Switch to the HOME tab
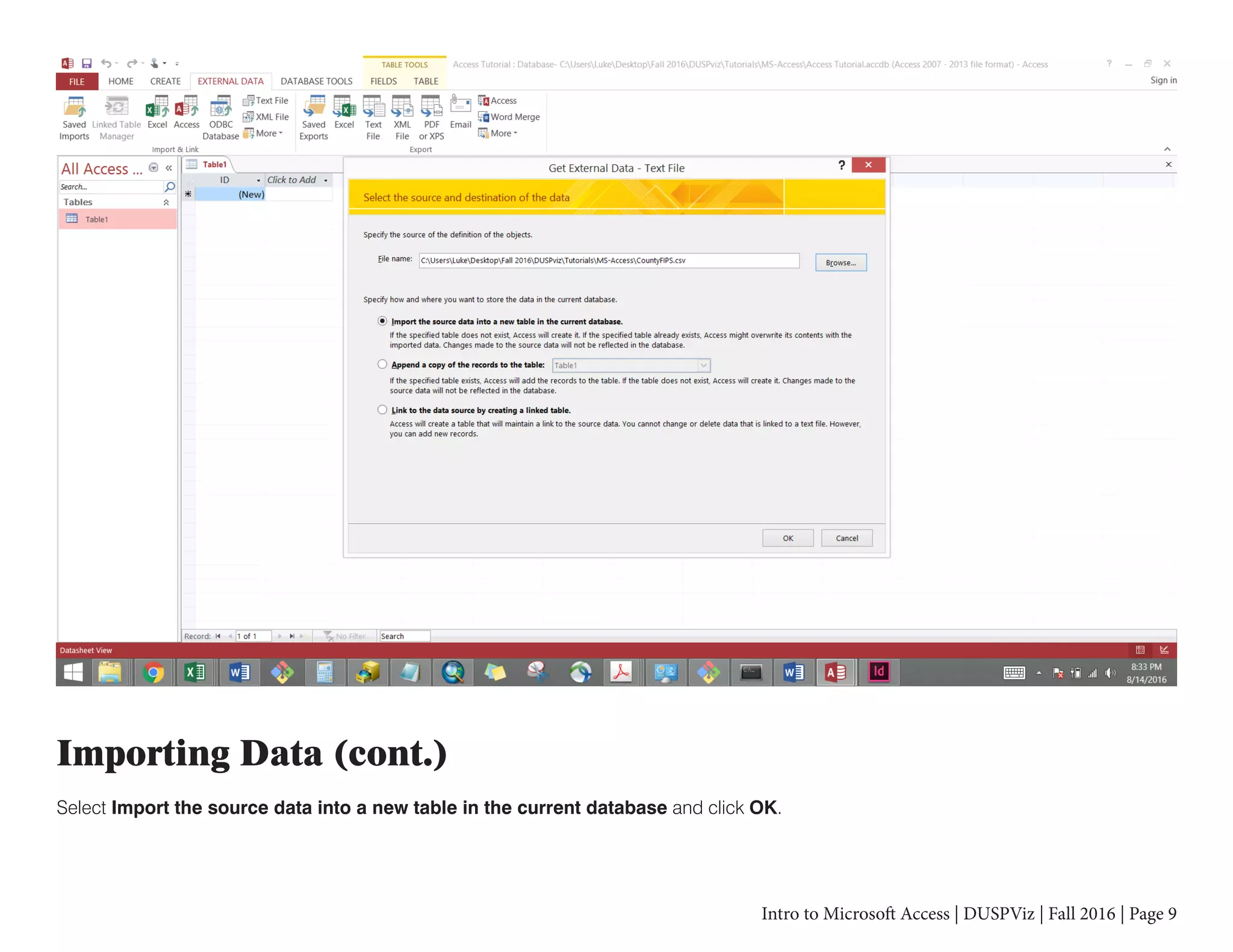The height and width of the screenshot is (952, 1233). click(121, 81)
